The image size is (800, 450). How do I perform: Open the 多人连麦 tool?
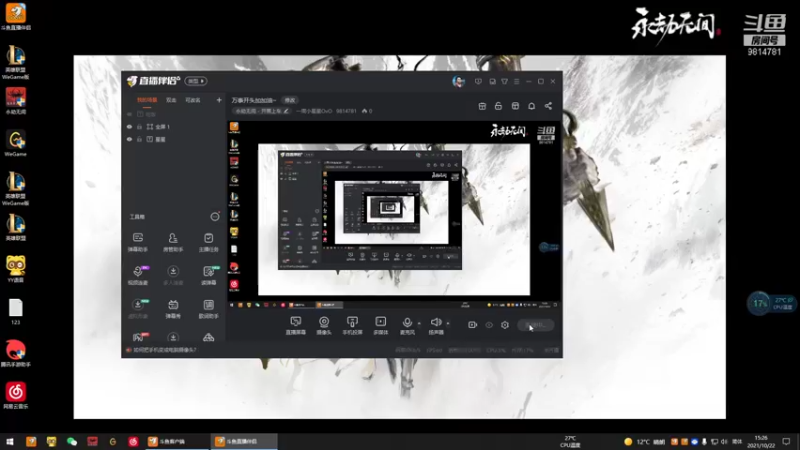pos(173,275)
